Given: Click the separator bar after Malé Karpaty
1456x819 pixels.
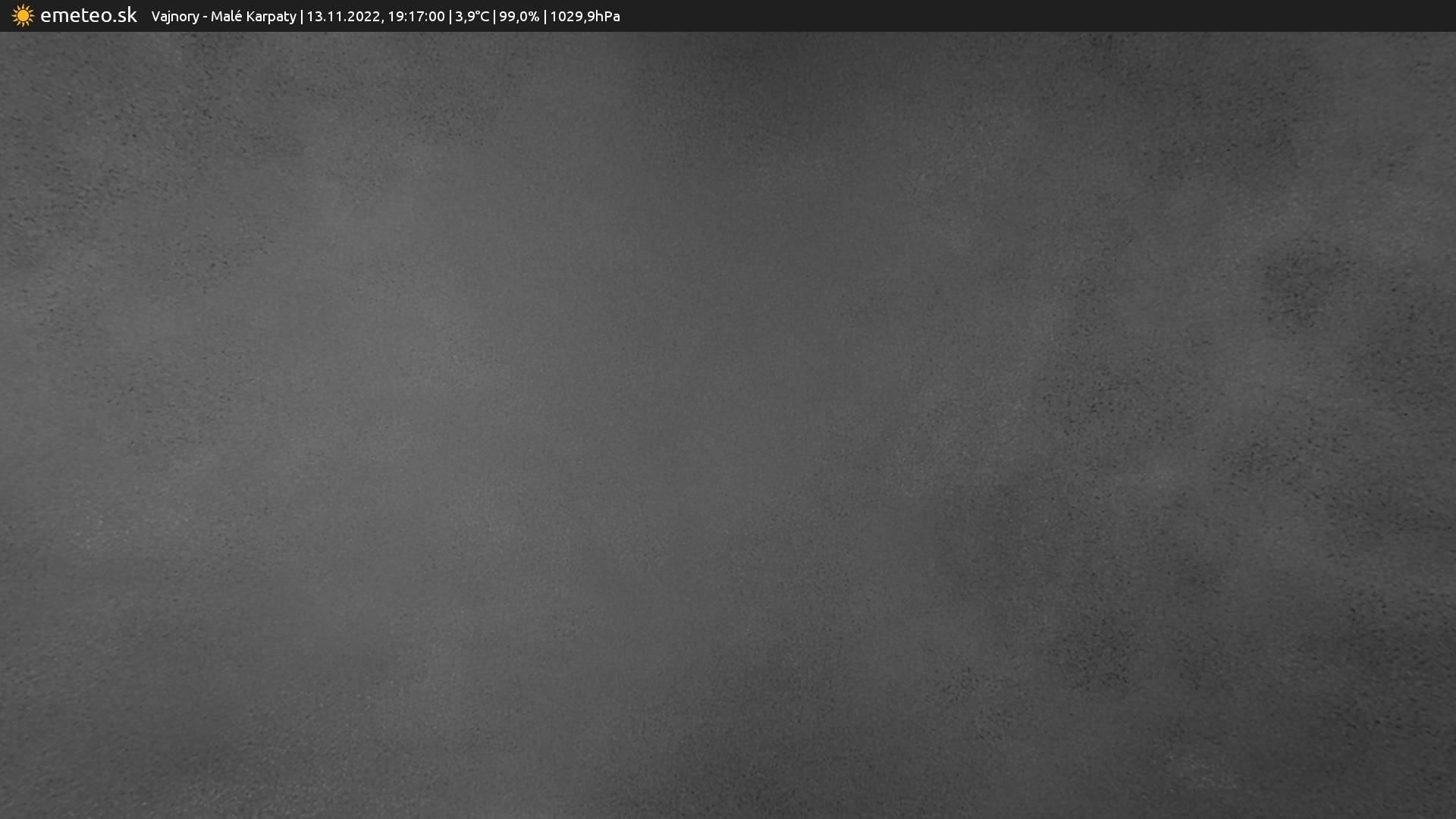Looking at the screenshot, I should pyautogui.click(x=302, y=17).
